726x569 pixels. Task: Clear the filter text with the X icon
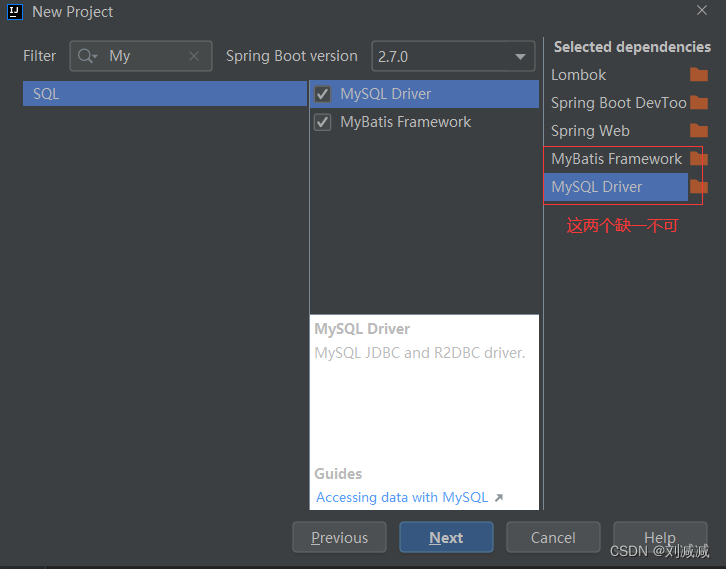pos(194,56)
